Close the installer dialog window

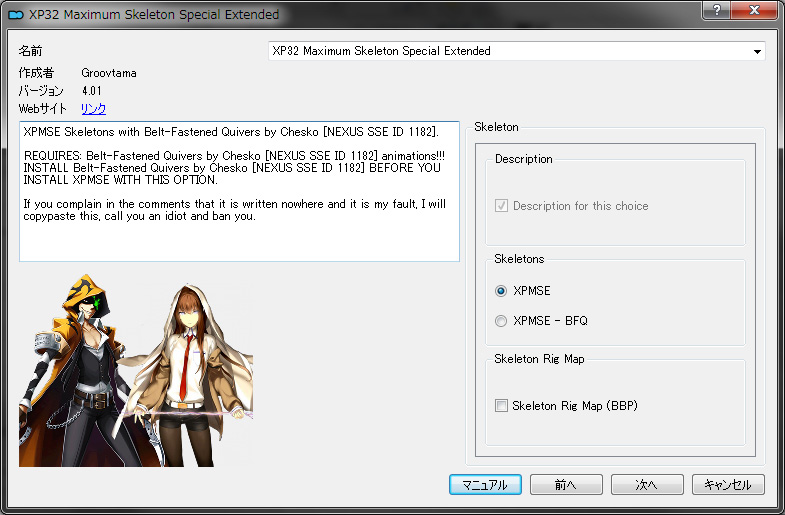[754, 10]
